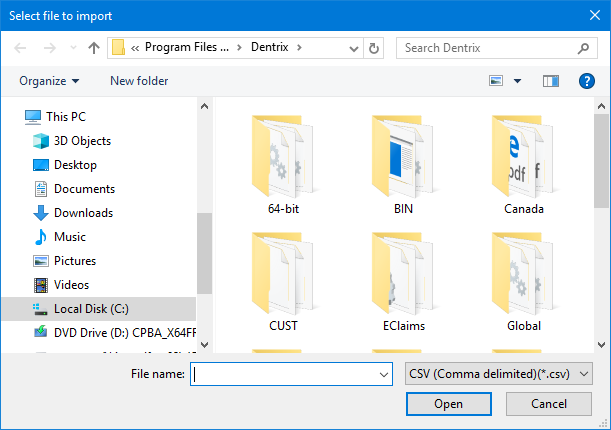611x430 pixels.
Task: Select the Canada folder
Action: (524, 165)
